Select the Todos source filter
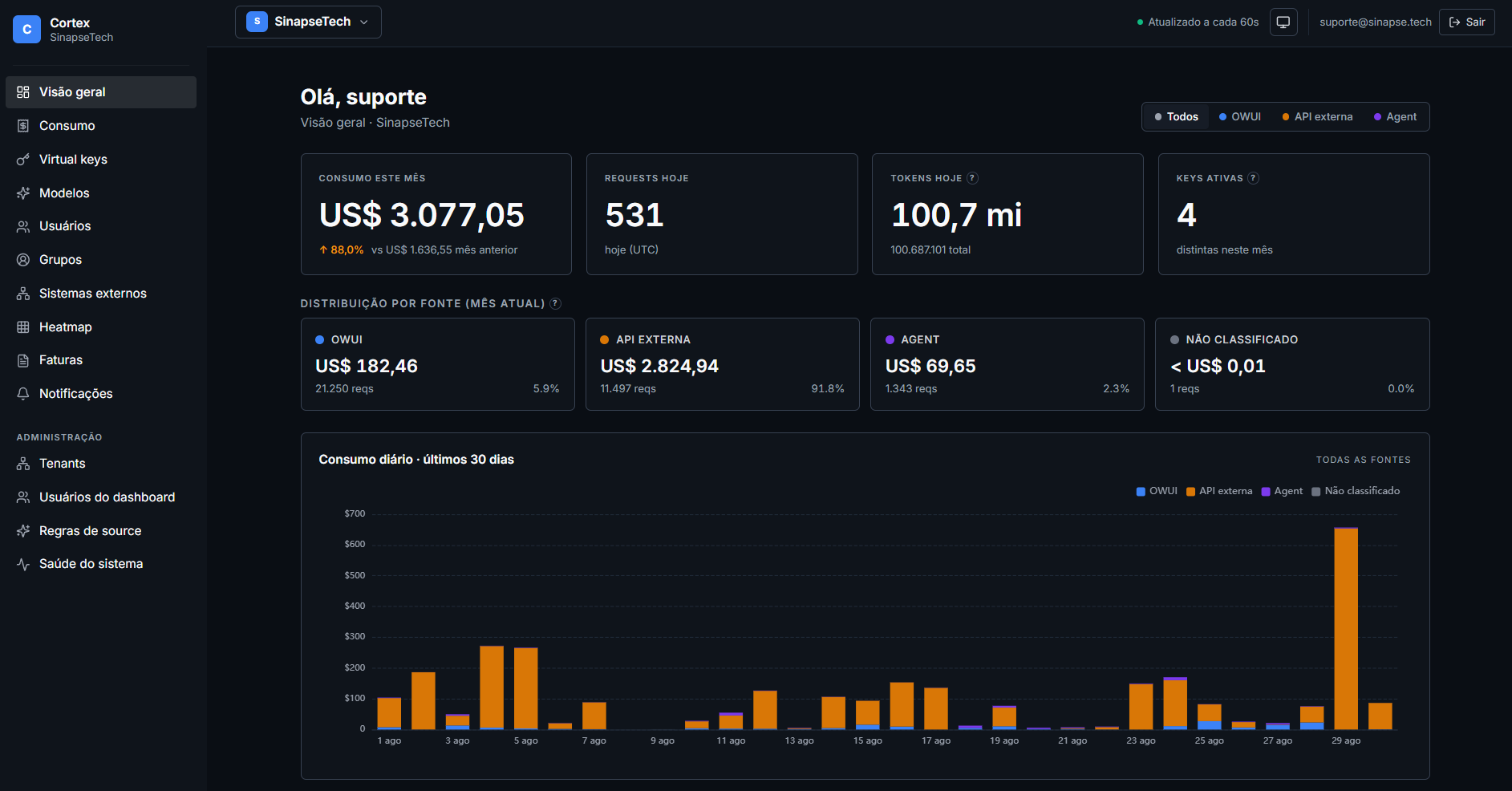Viewport: 1512px width, 791px height. 1176,117
